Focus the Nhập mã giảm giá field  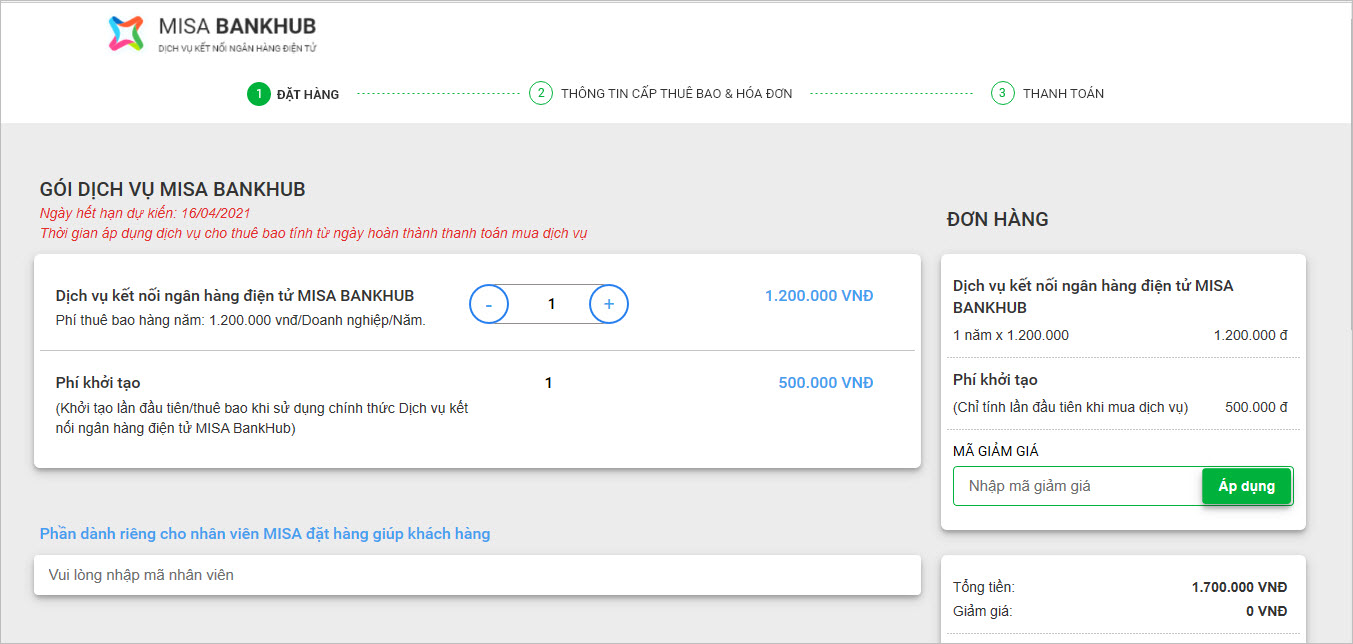tap(1076, 486)
